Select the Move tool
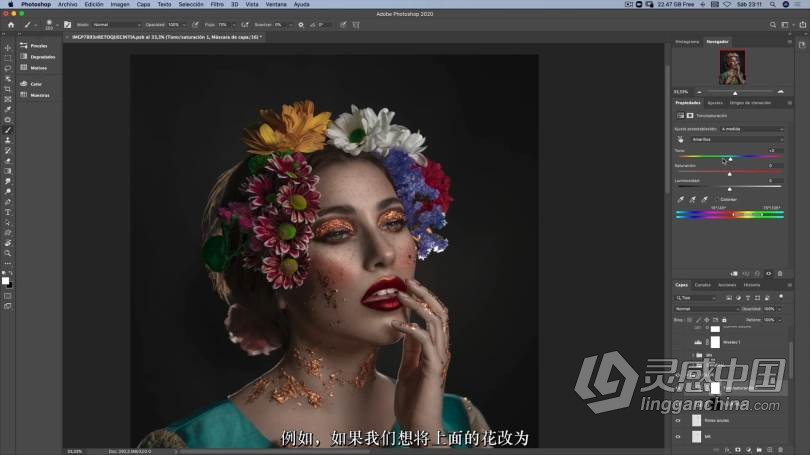Viewport: 810px width, 455px height. 8,48
